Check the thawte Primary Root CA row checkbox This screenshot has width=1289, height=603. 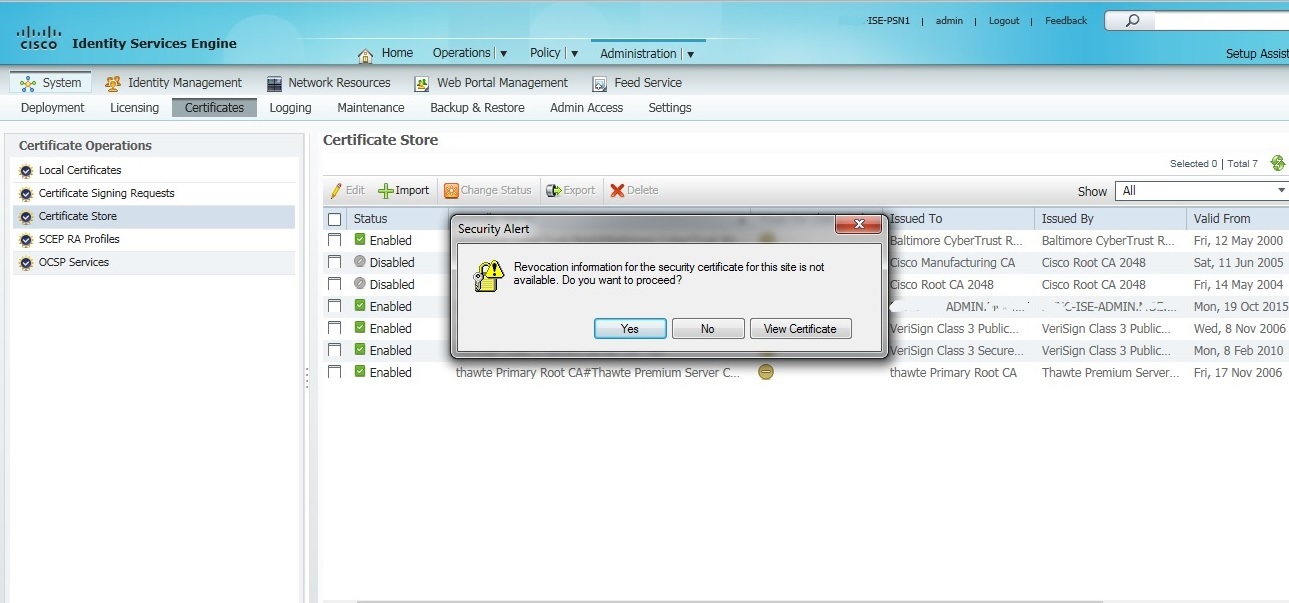tap(334, 372)
